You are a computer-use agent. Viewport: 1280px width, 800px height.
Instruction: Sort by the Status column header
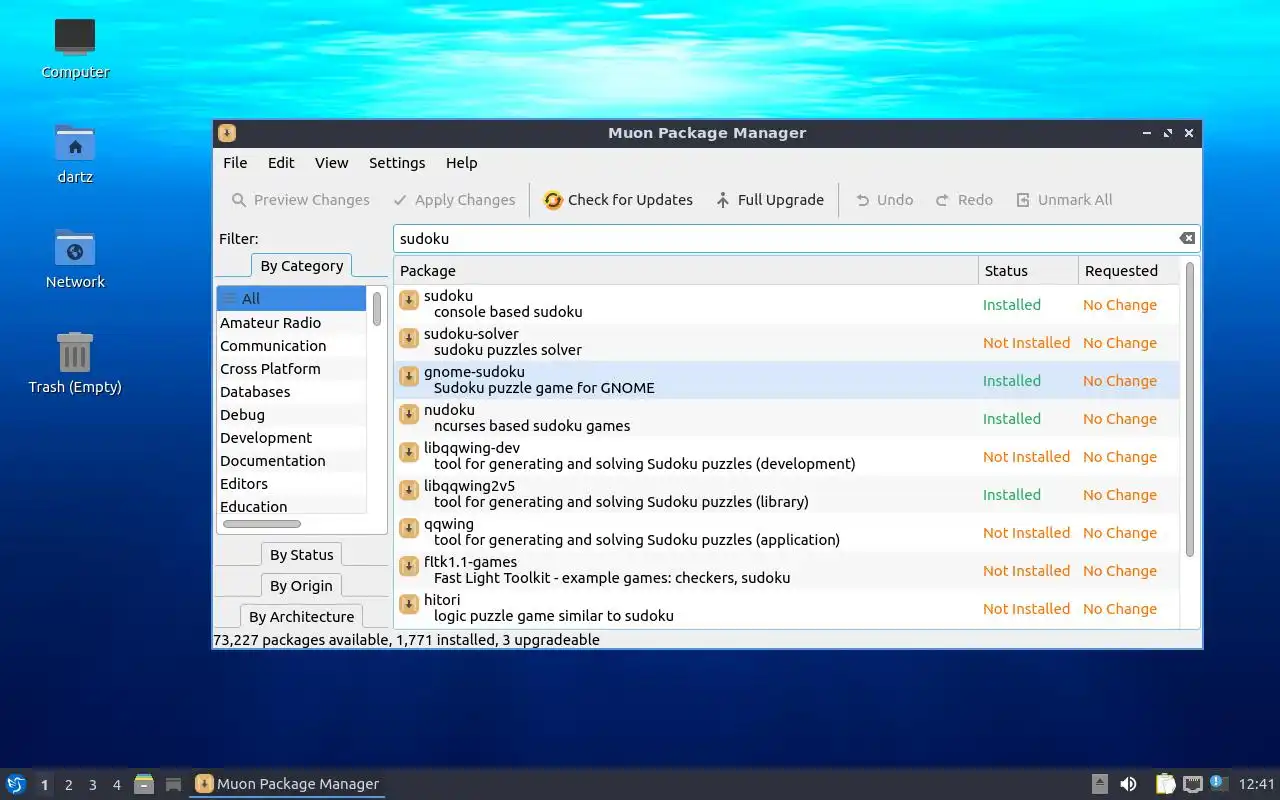pos(1028,271)
